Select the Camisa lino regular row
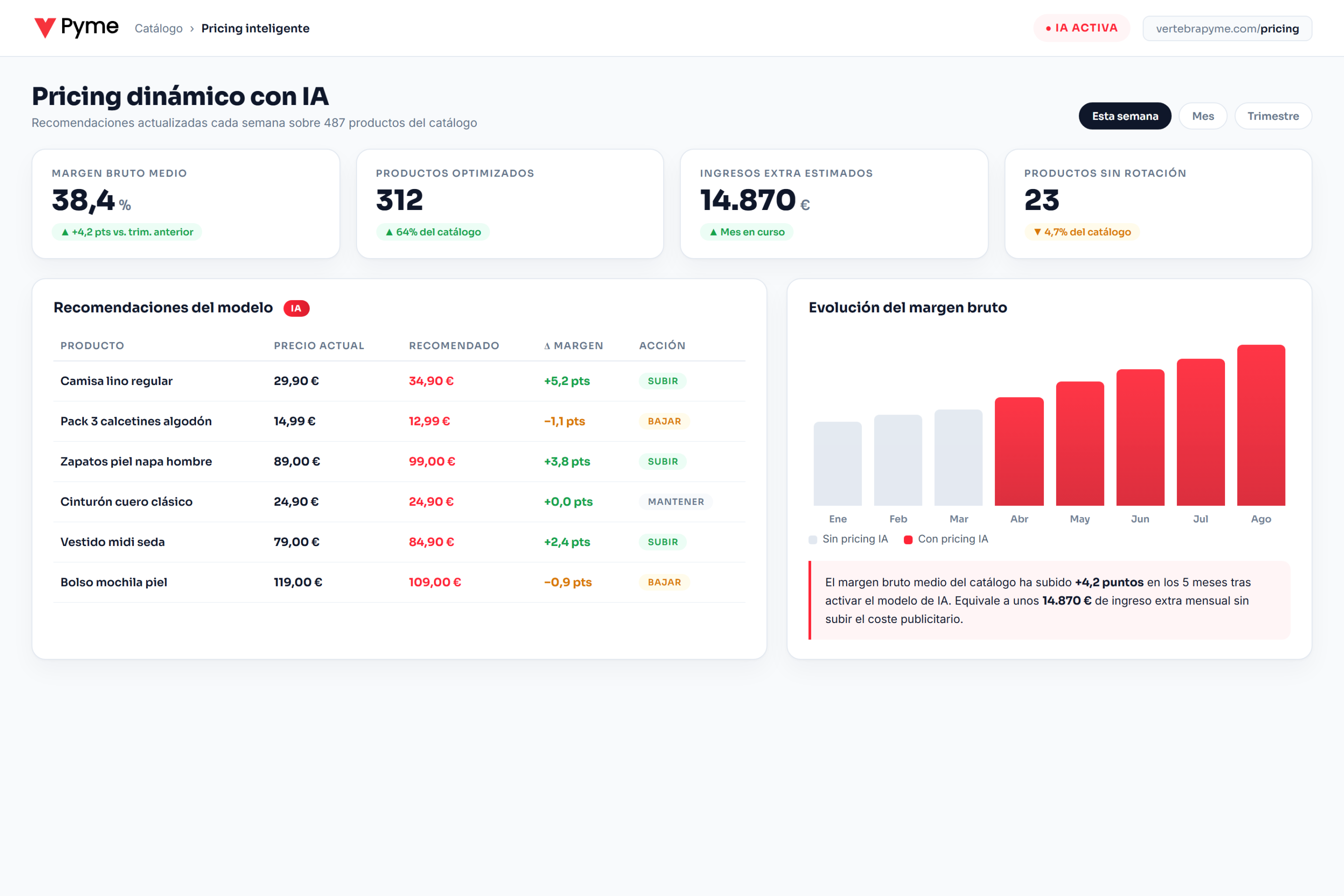1344x896 pixels. [x=399, y=381]
